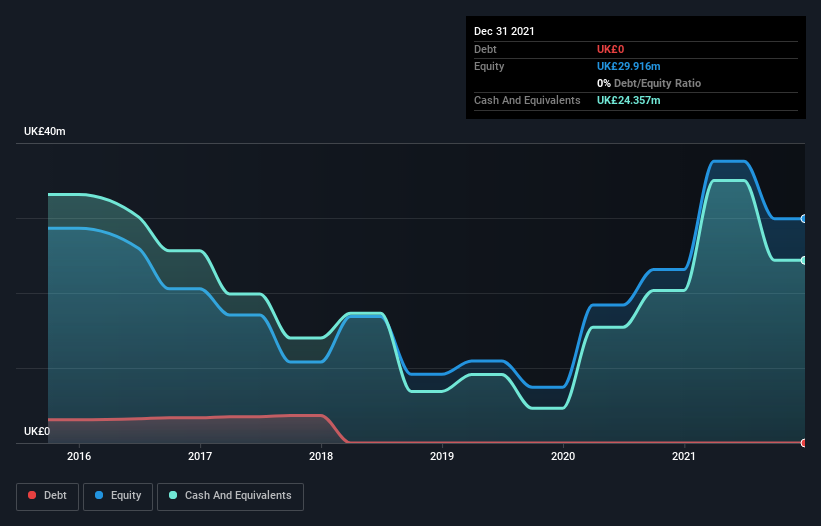
Task: Click the Equity label in tooltip
Action: pos(489,66)
